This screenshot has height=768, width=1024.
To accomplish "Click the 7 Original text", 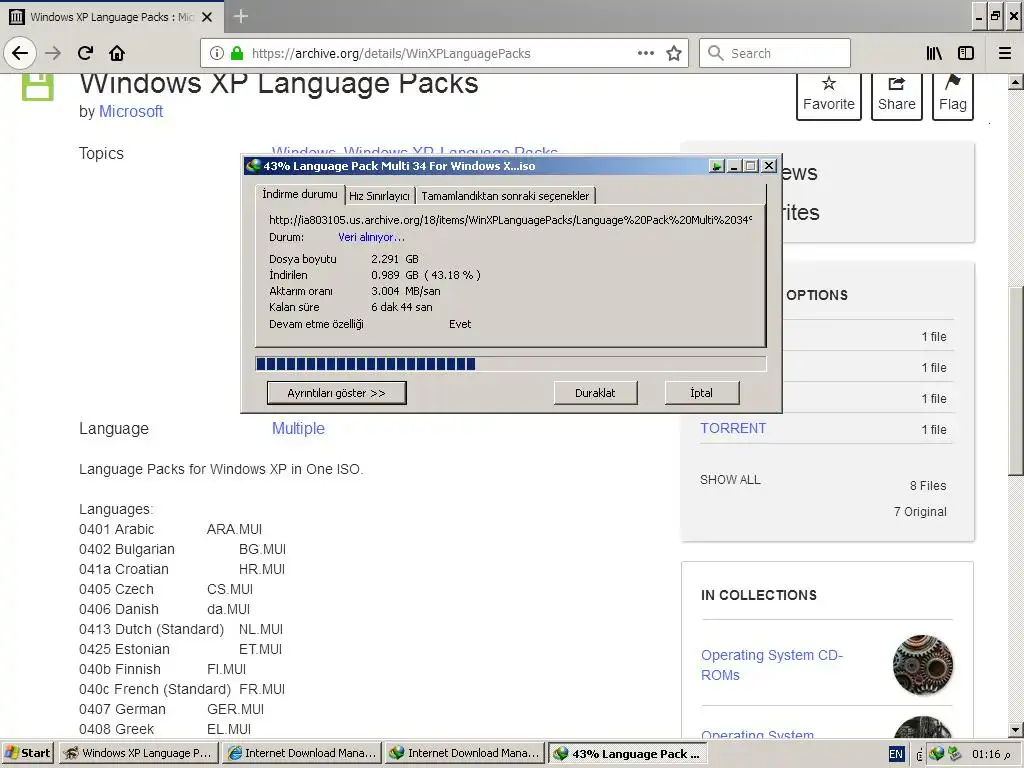I will pos(920,511).
